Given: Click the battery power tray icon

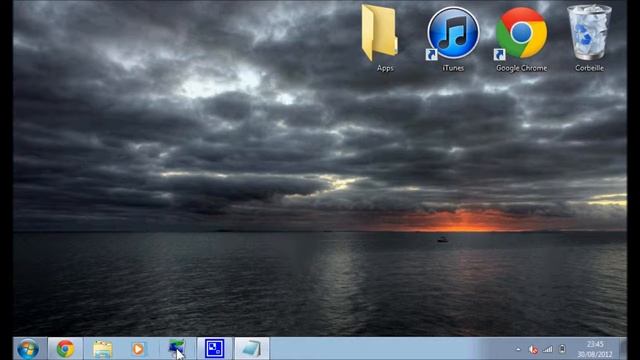Looking at the screenshot, I should (x=562, y=349).
